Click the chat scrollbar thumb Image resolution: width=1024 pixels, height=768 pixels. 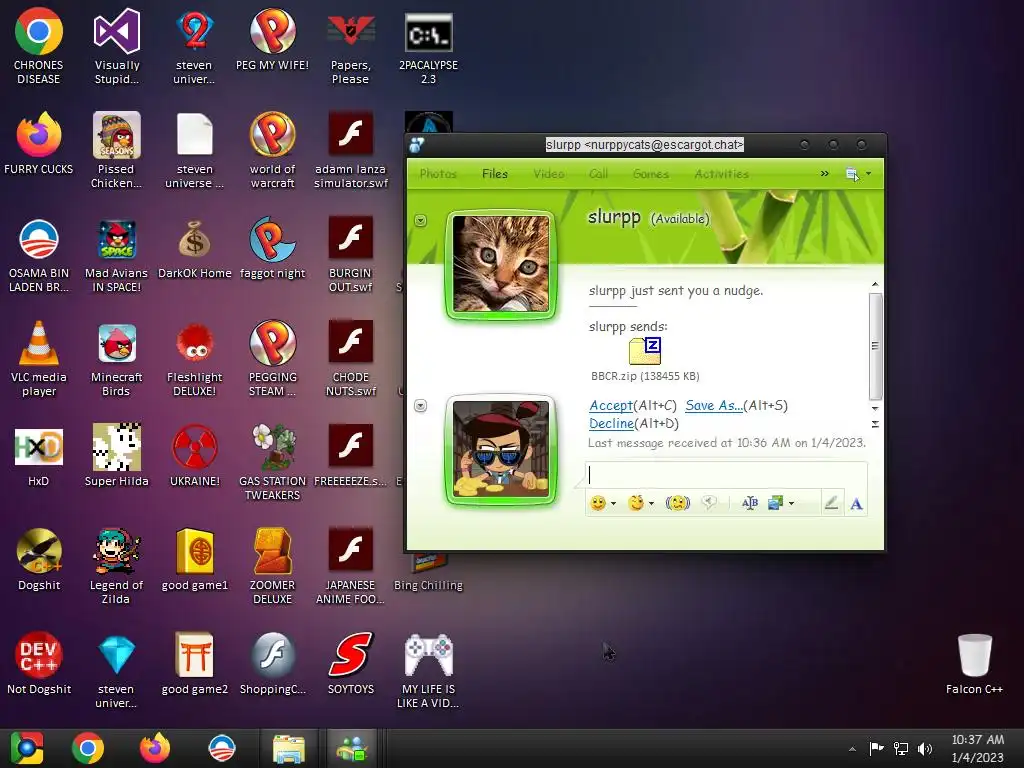click(875, 345)
